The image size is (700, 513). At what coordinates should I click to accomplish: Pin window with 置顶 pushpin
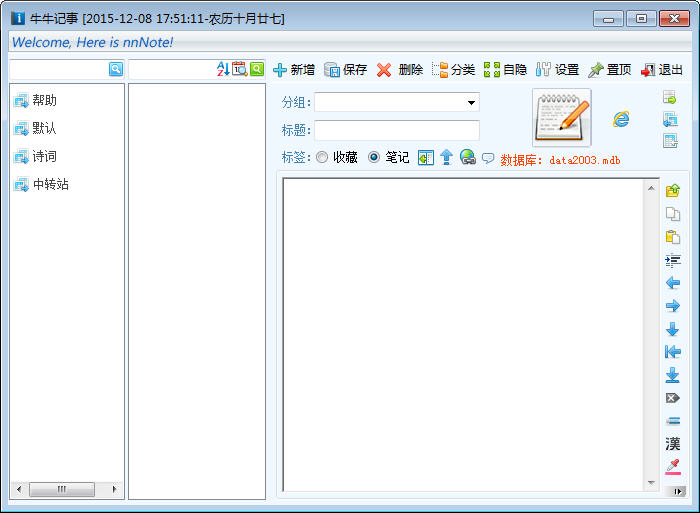pos(609,70)
